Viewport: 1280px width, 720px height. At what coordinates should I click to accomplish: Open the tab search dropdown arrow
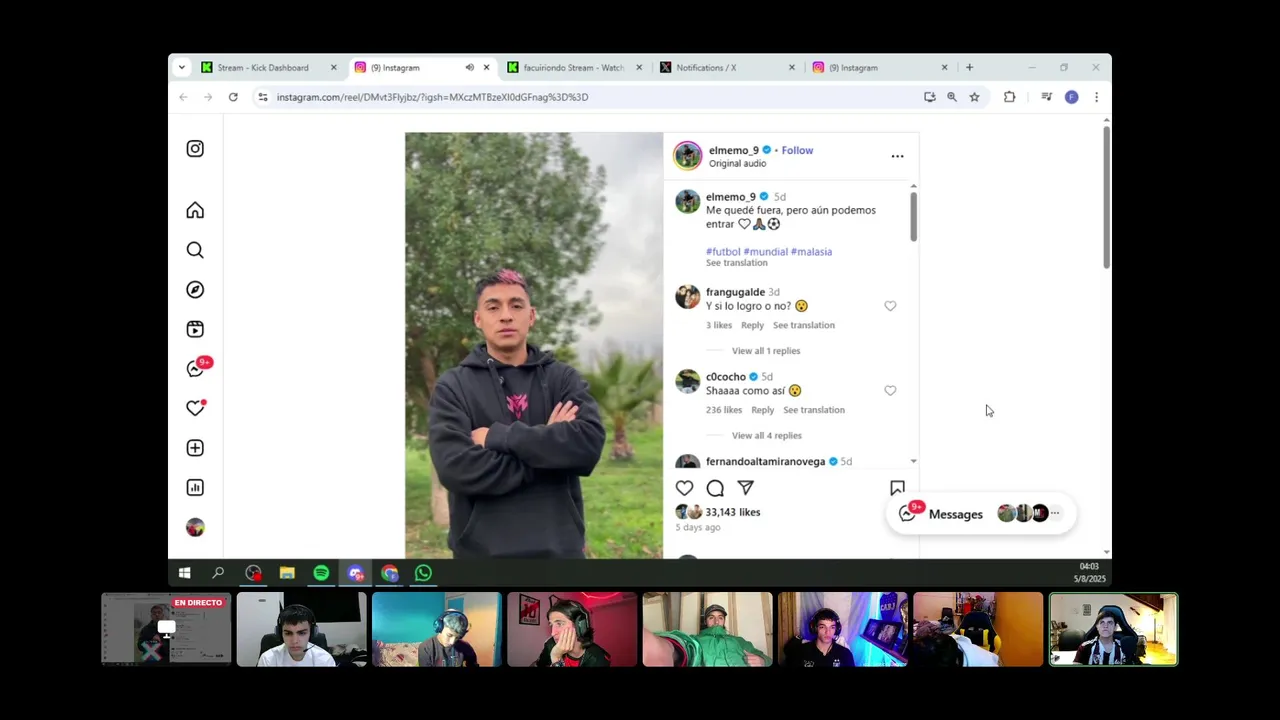181,67
